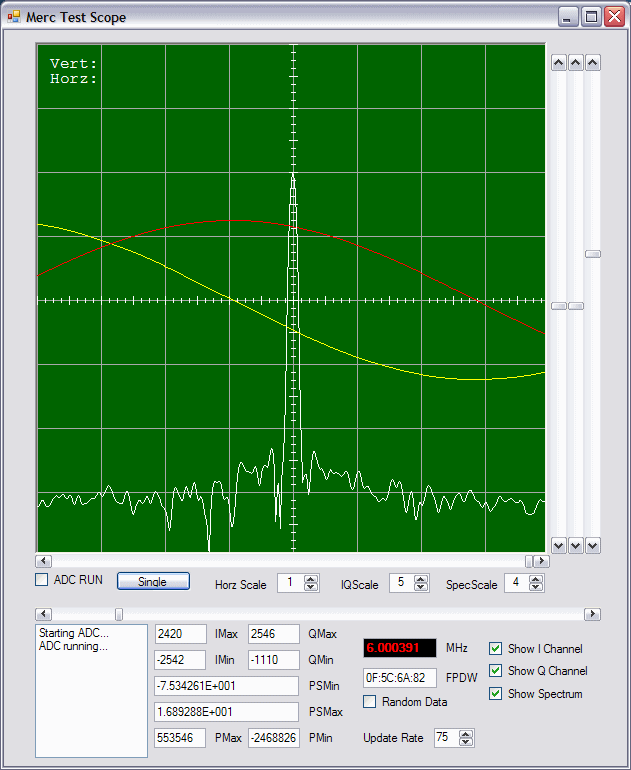Image resolution: width=631 pixels, height=770 pixels.
Task: Enable Random Data checkbox
Action: 370,702
